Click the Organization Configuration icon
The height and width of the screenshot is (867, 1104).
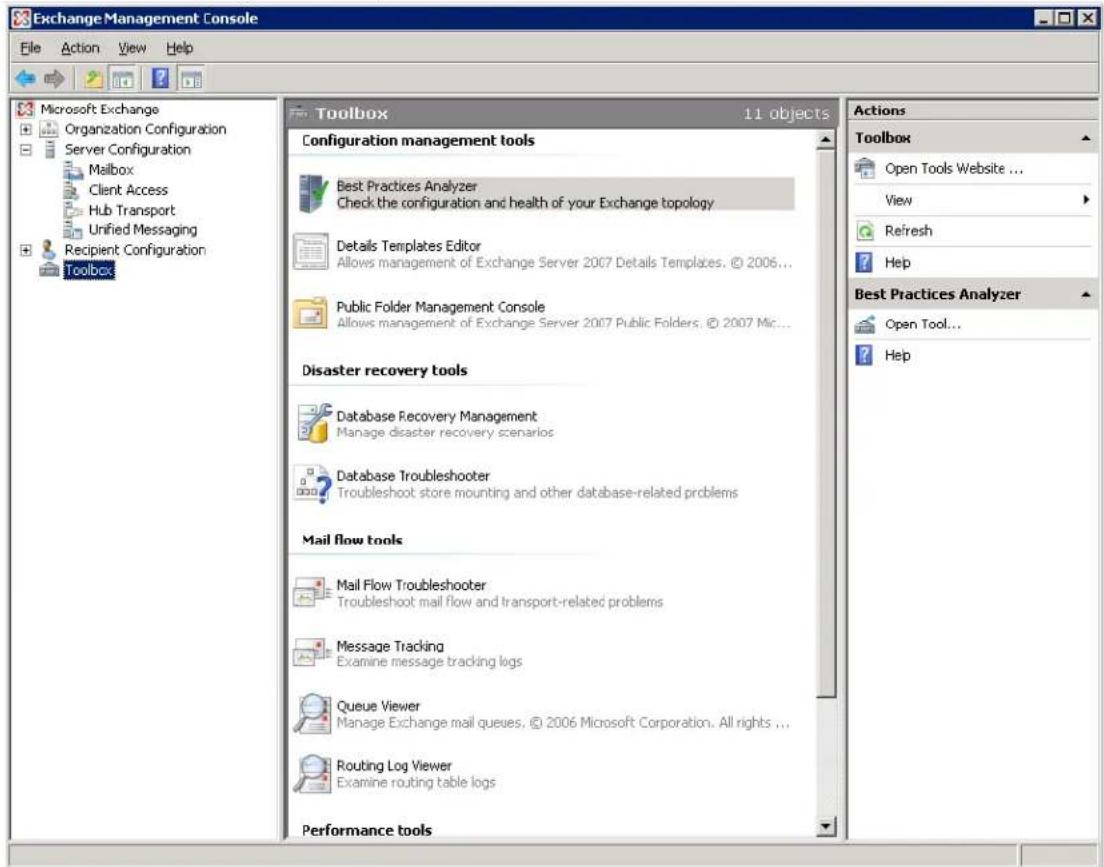point(49,129)
